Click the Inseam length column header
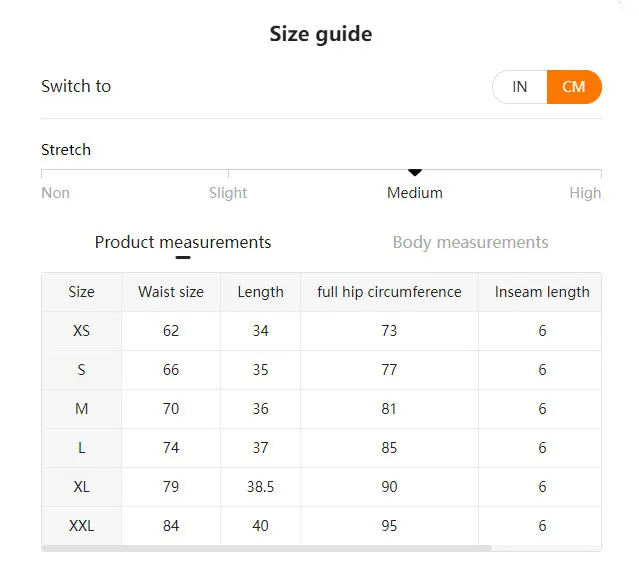 point(542,292)
